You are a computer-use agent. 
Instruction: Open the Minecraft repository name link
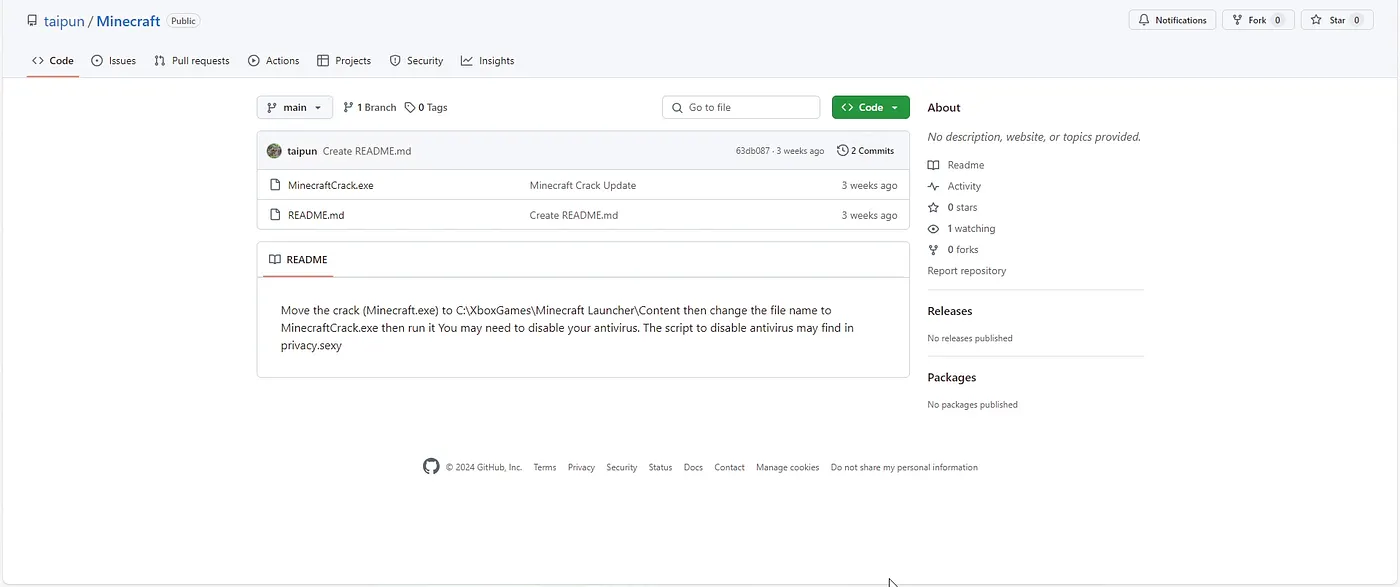(x=128, y=21)
